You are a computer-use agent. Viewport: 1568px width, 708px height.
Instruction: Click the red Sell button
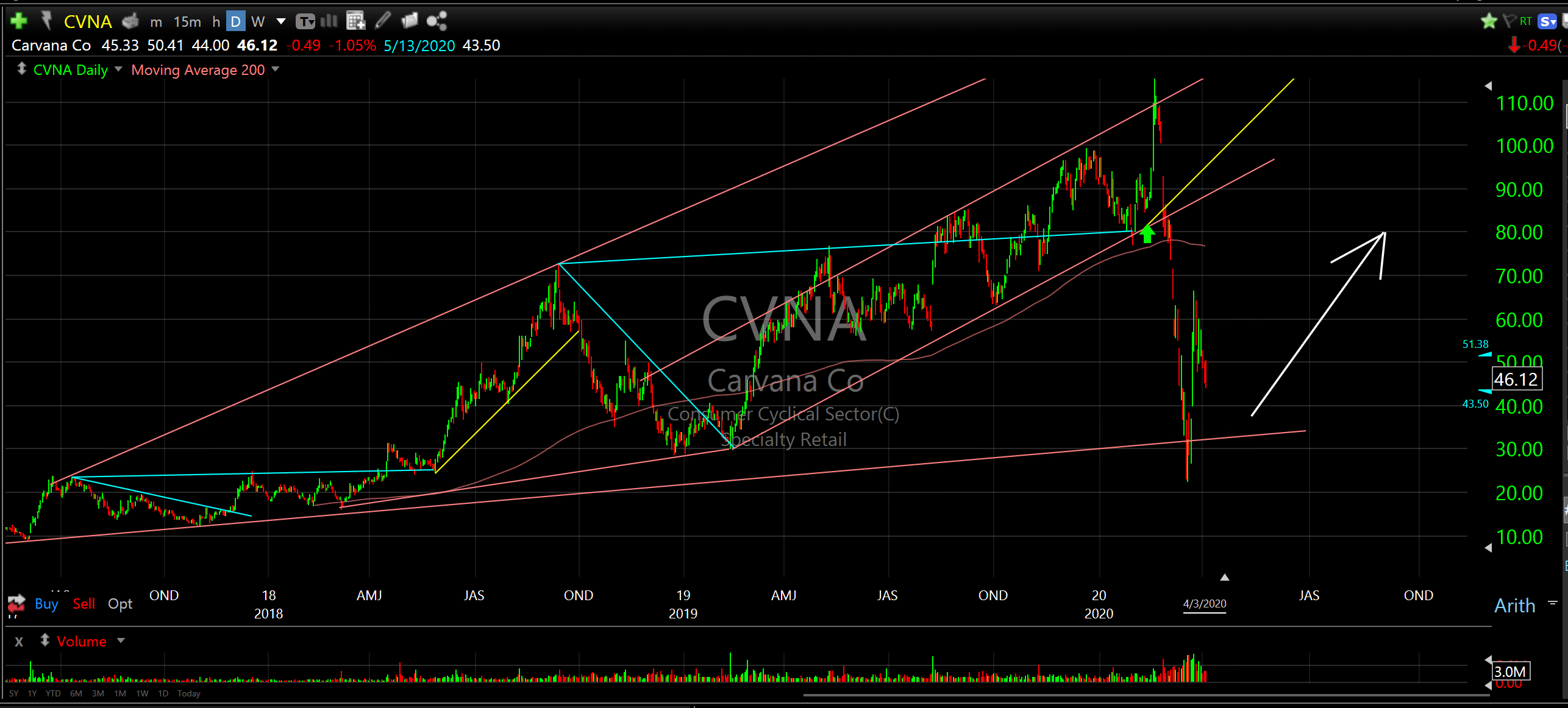click(84, 604)
